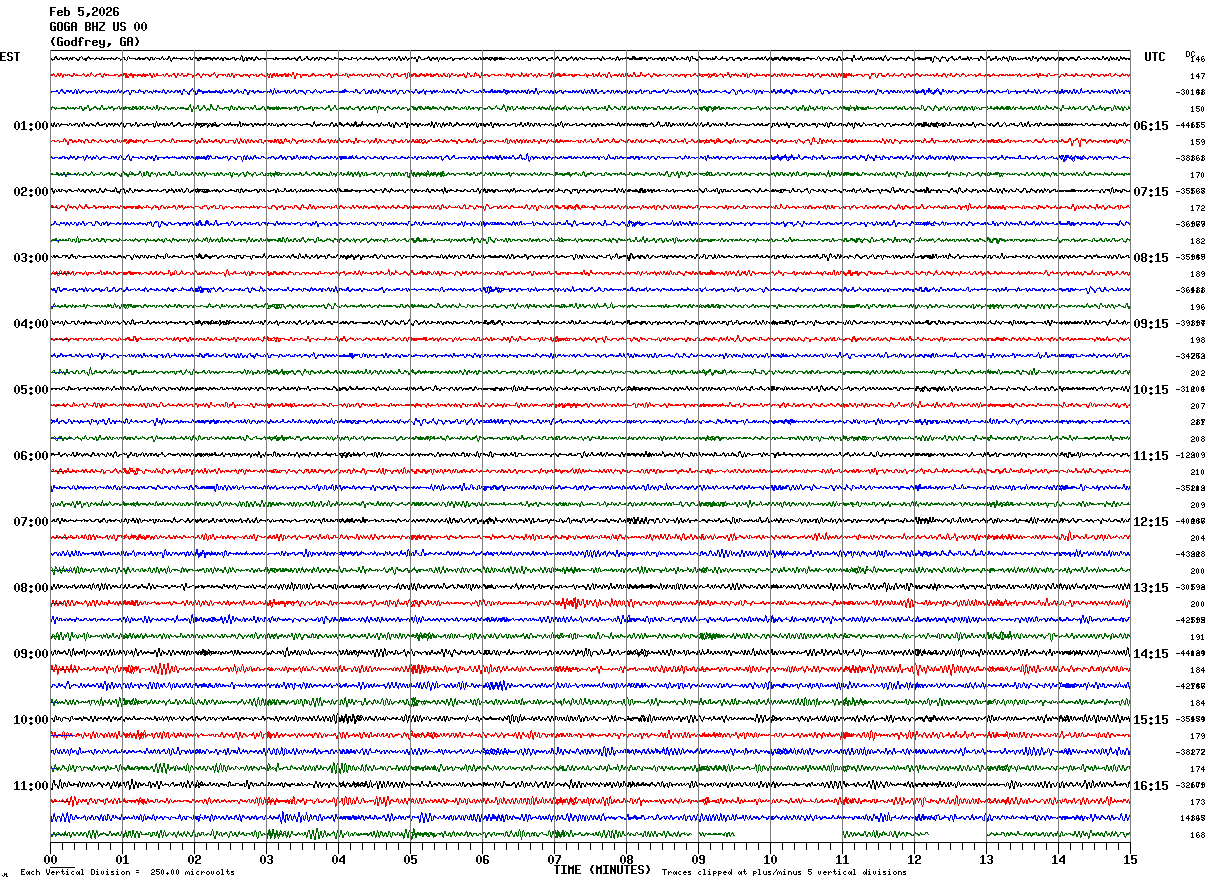Select the 03:00 EST row label

click(31, 258)
